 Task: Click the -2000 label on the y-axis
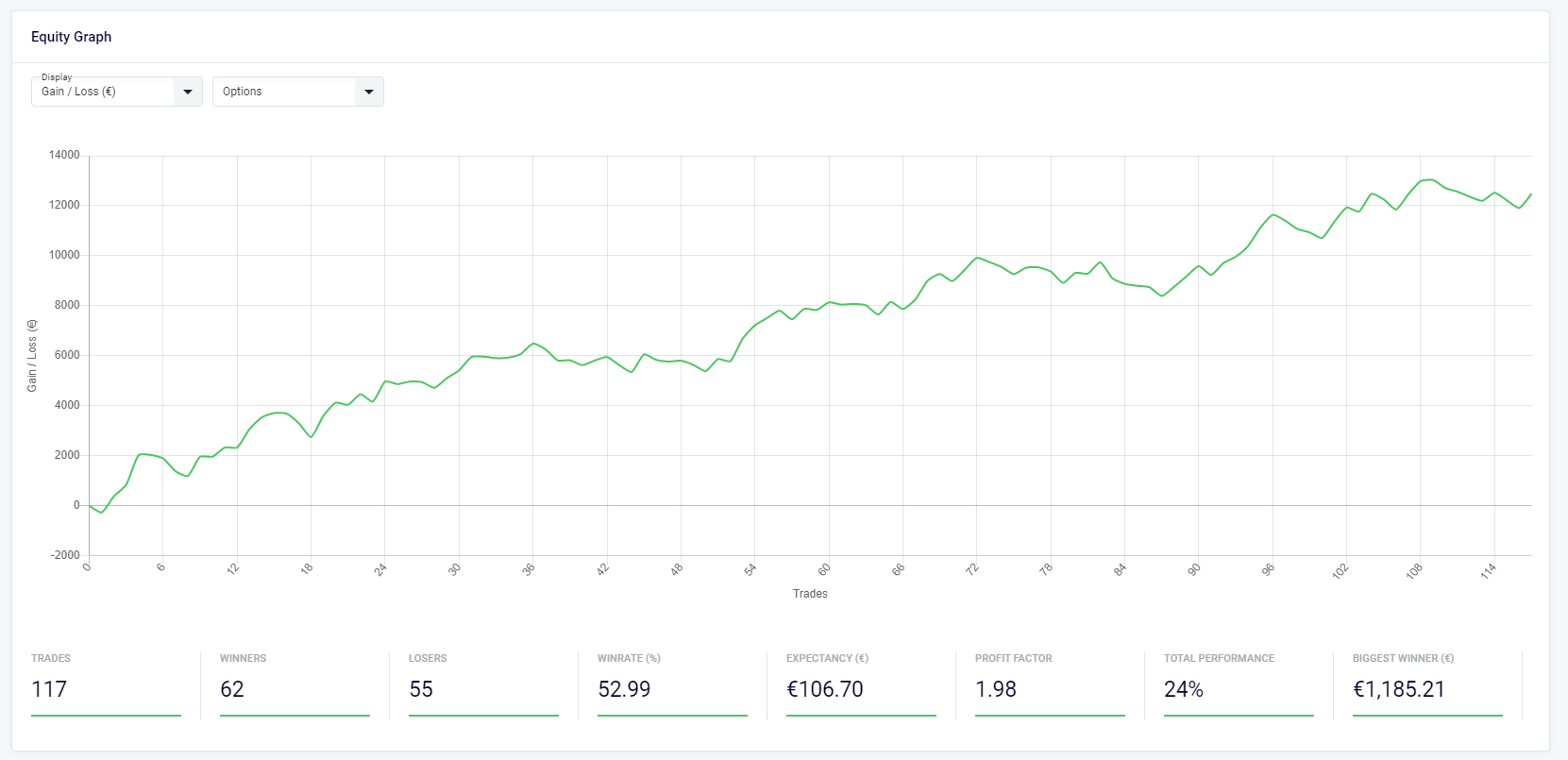pyautogui.click(x=65, y=555)
